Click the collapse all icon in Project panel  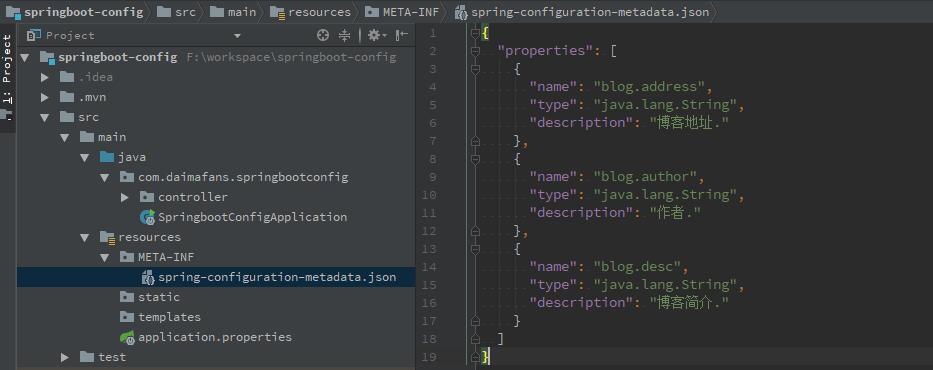click(x=345, y=36)
